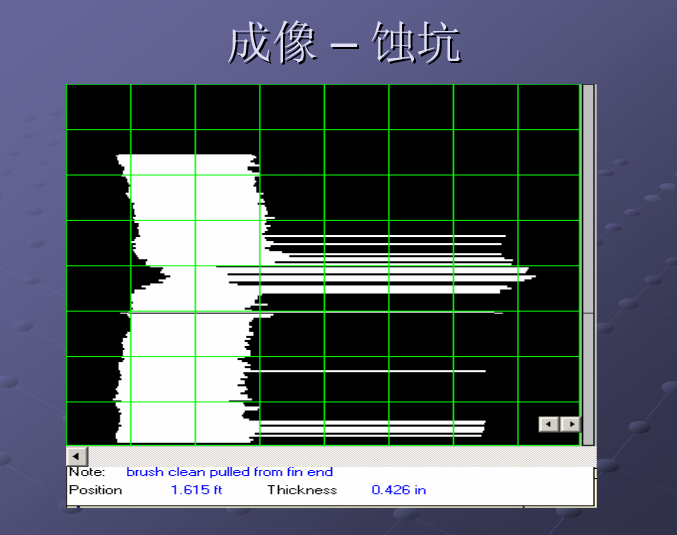
Task: Click the empty black top-right grid cell
Action: click(548, 107)
